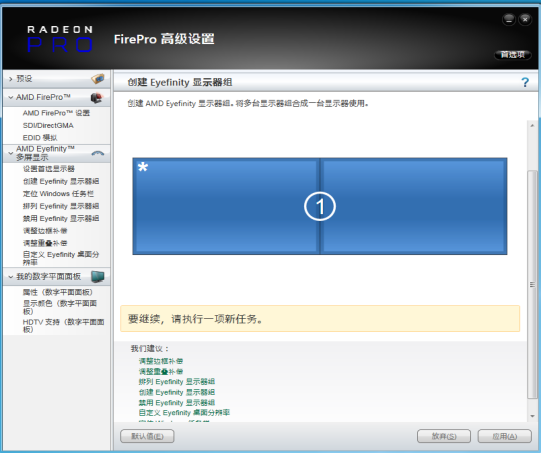Click the blue help question mark icon
Viewport: 542px width, 454px height.
[x=525, y=82]
